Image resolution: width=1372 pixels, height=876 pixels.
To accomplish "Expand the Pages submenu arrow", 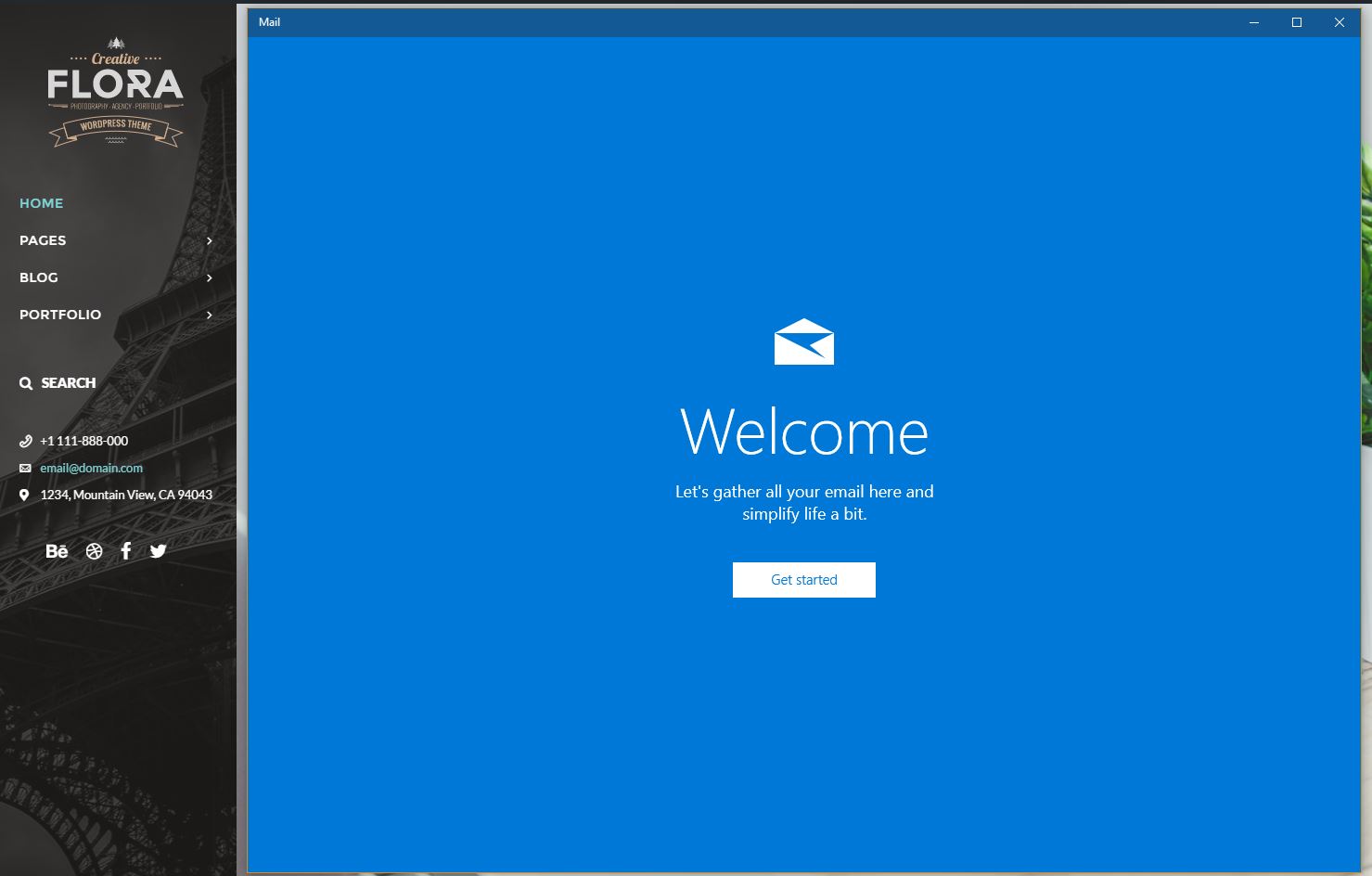I will coord(210,240).
